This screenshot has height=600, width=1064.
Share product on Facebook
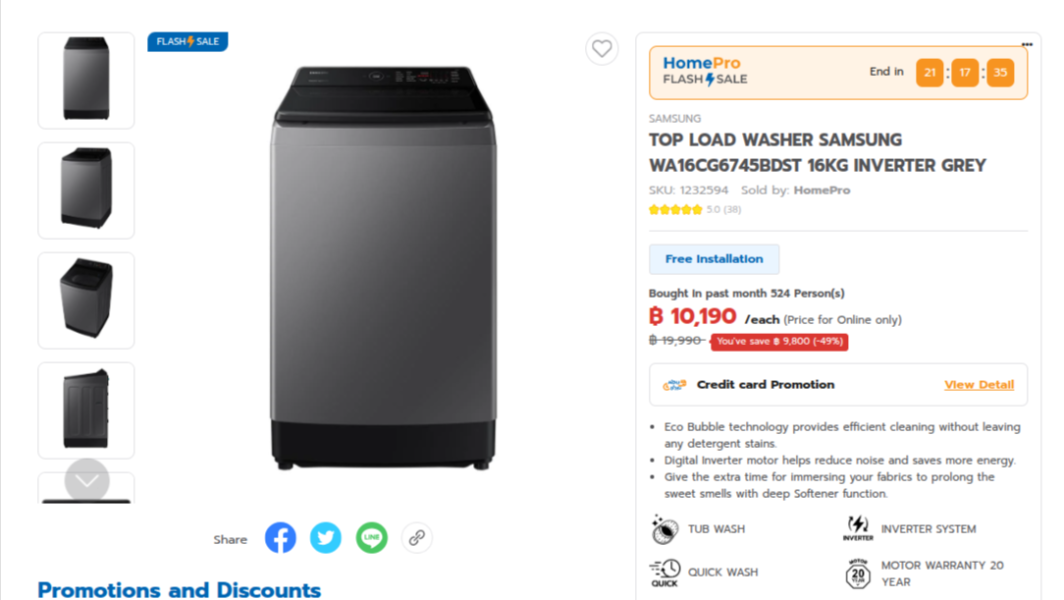280,538
